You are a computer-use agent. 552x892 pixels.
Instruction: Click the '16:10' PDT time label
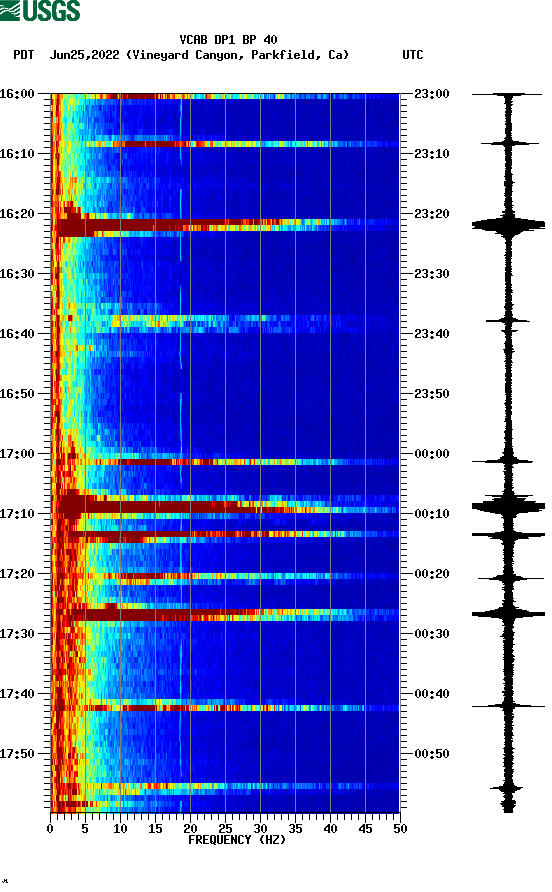pos(17,154)
